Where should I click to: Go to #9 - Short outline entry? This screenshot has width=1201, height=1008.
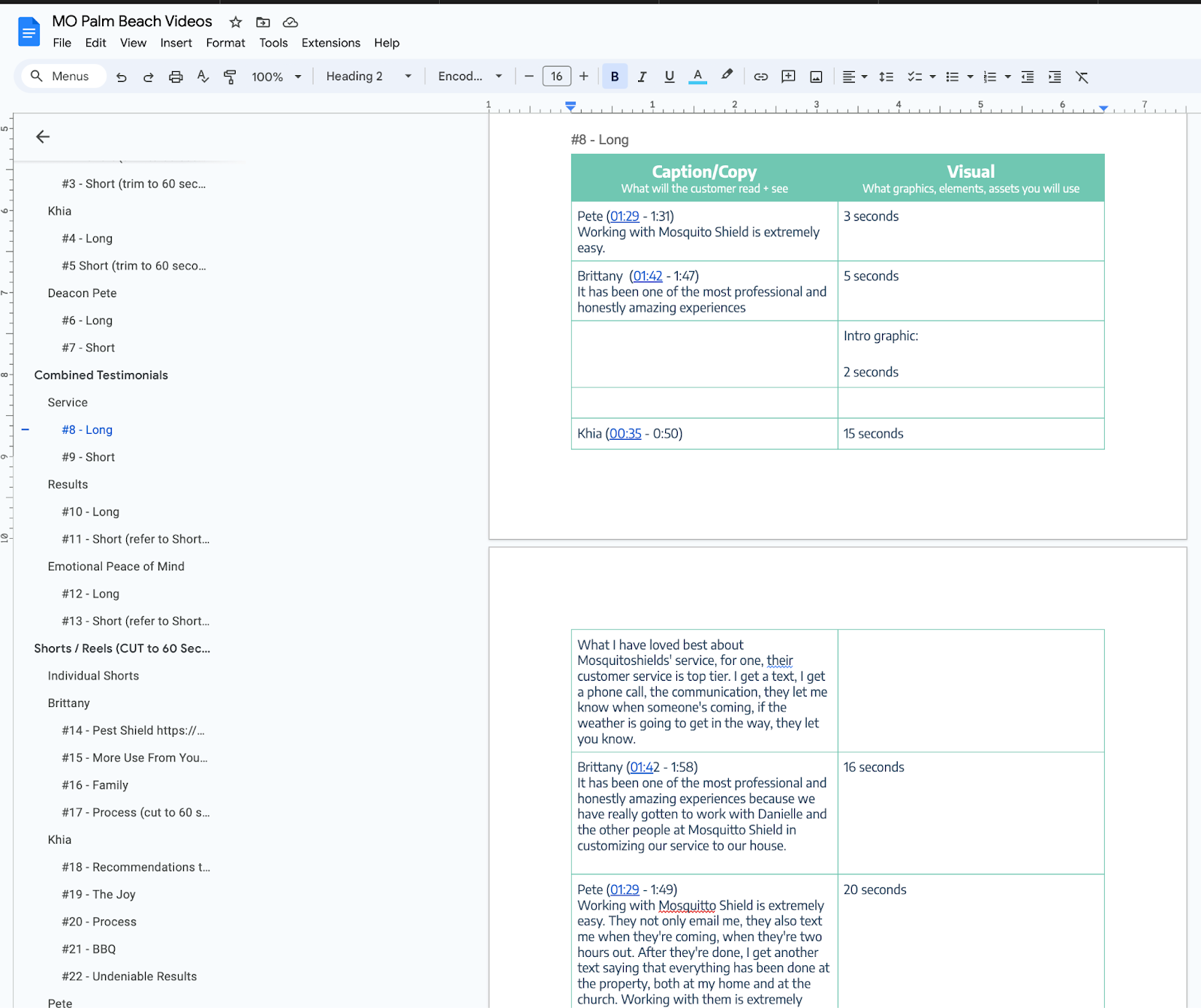88,457
